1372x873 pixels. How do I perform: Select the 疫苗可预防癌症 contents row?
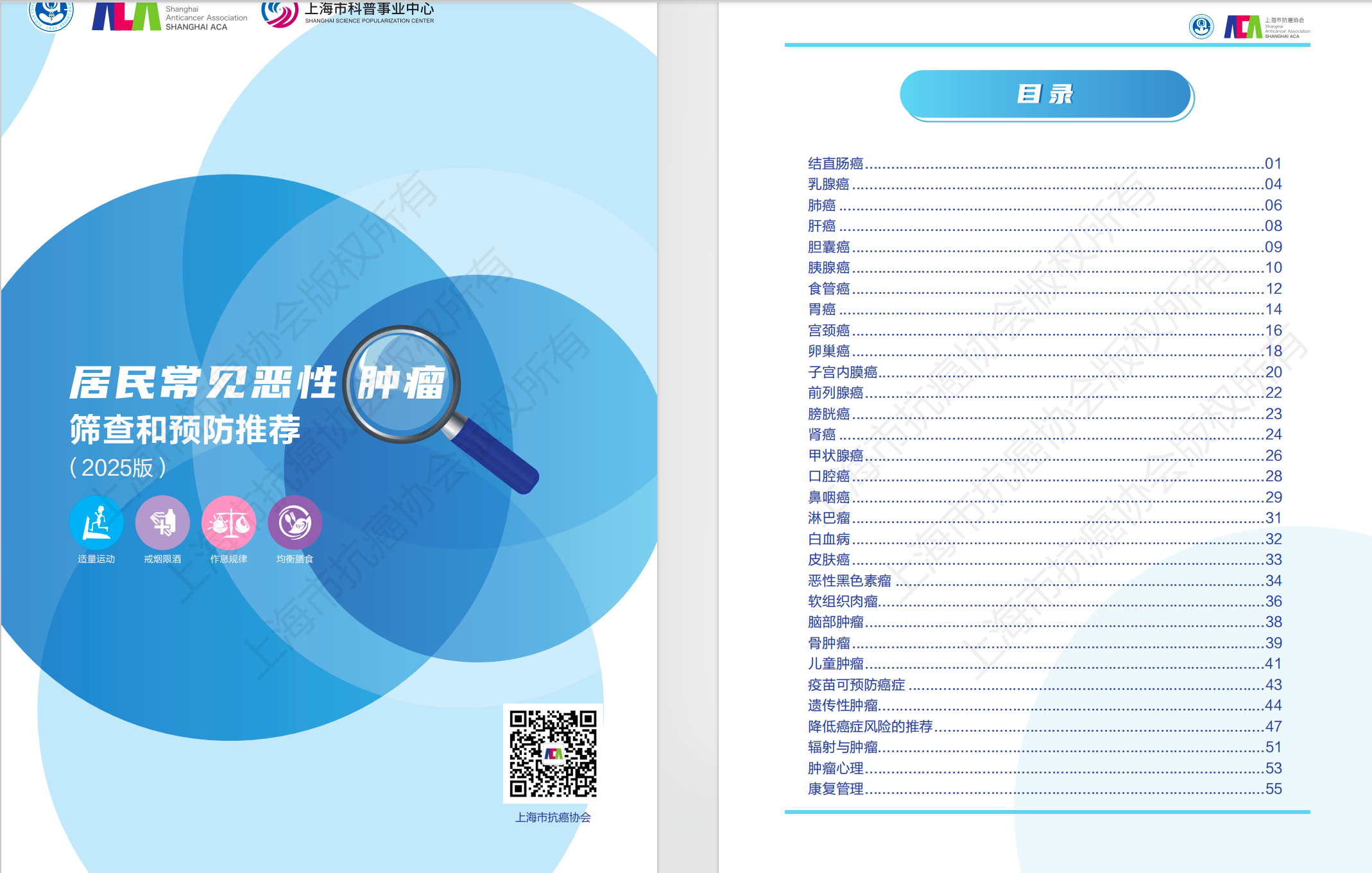1045,685
